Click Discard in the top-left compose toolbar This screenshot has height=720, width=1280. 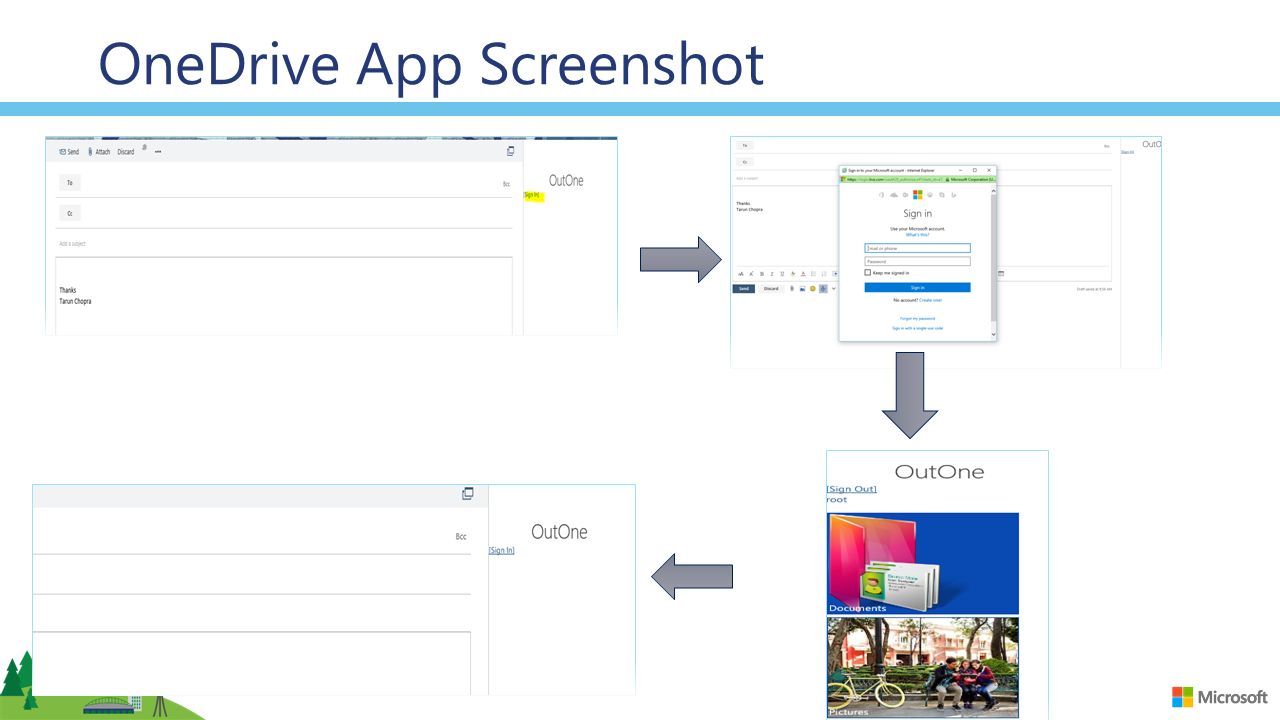126,152
